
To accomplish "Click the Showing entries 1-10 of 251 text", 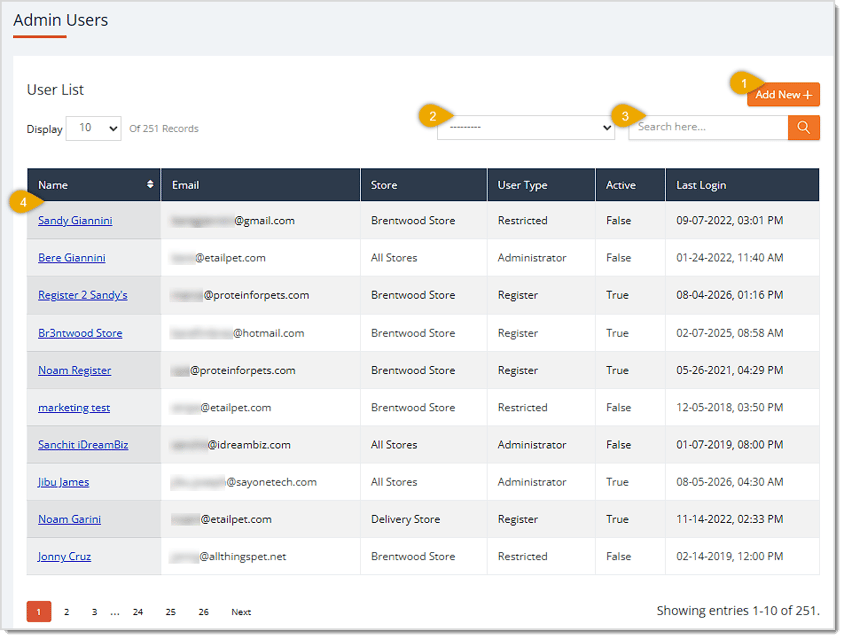I will pyautogui.click(x=738, y=610).
